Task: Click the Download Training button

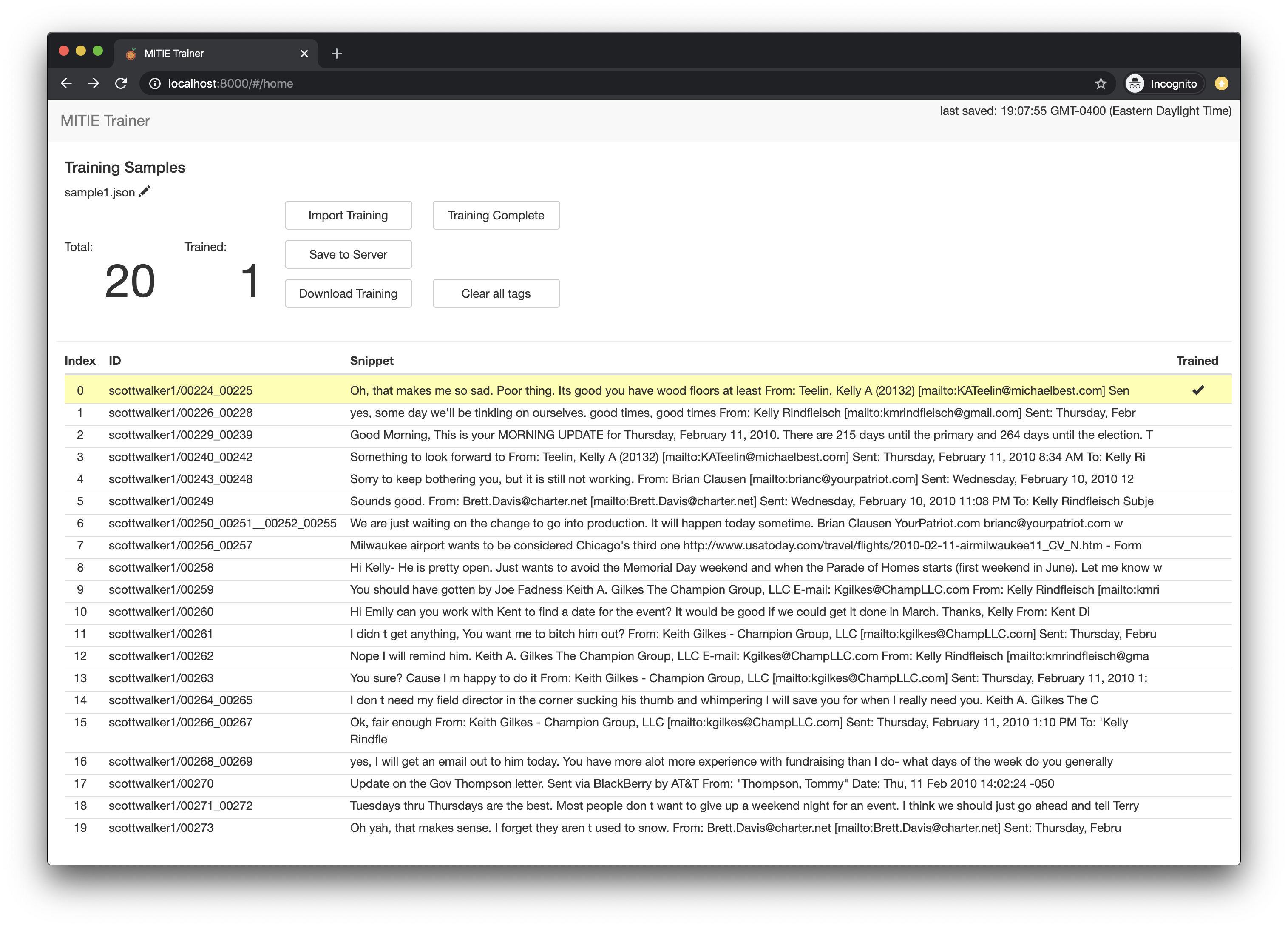Action: pos(348,294)
